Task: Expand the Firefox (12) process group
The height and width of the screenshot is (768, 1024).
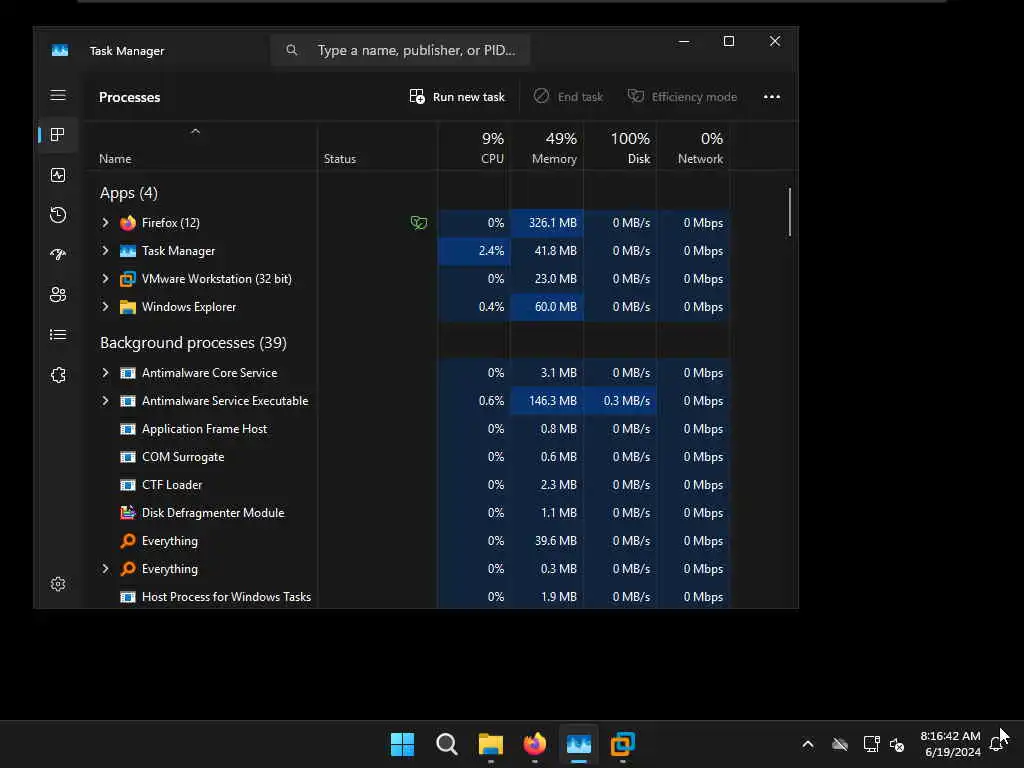Action: coord(105,223)
